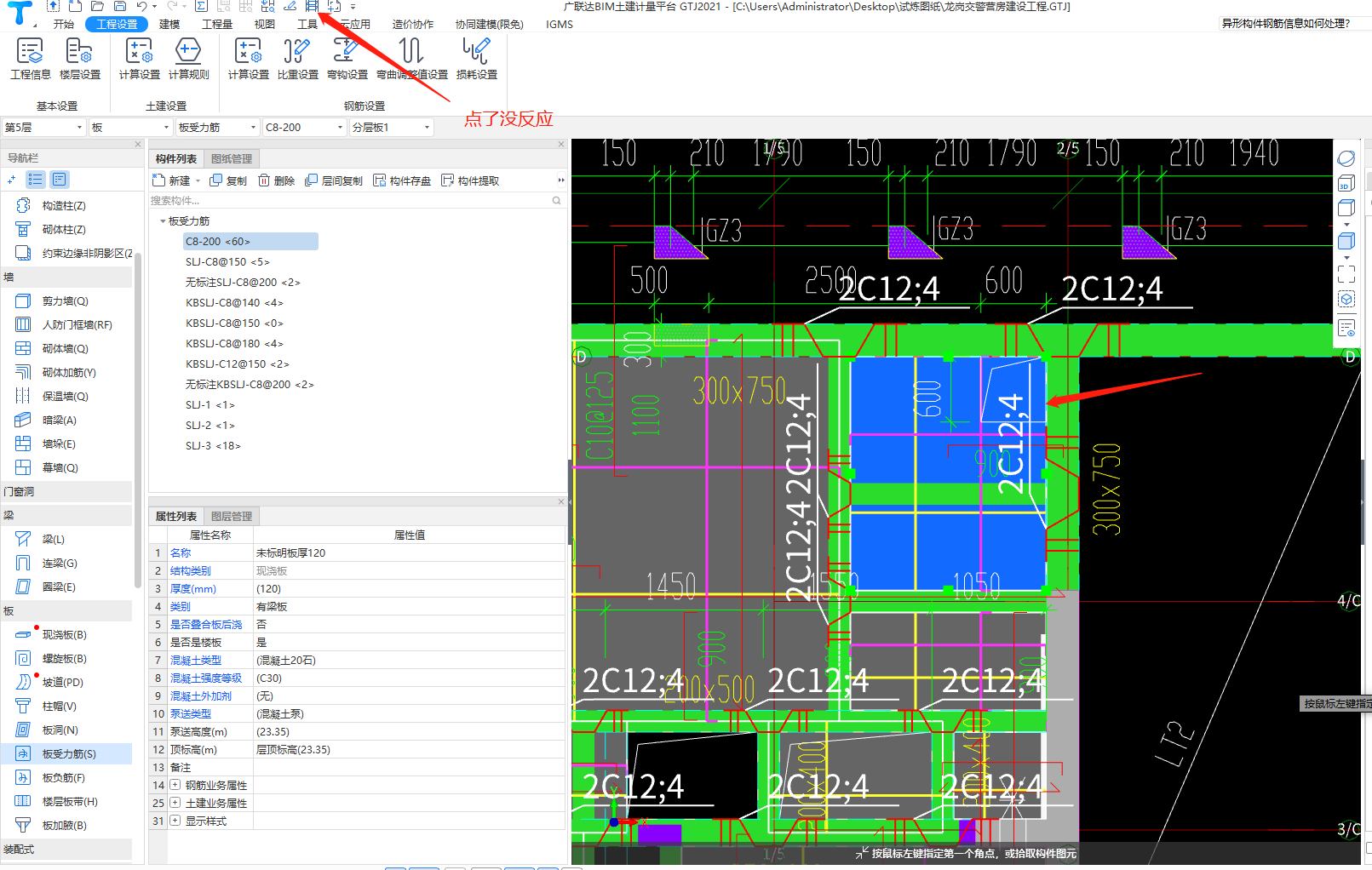Select 梁(L) in navigation
This screenshot has height=870, width=1372.
click(53, 539)
